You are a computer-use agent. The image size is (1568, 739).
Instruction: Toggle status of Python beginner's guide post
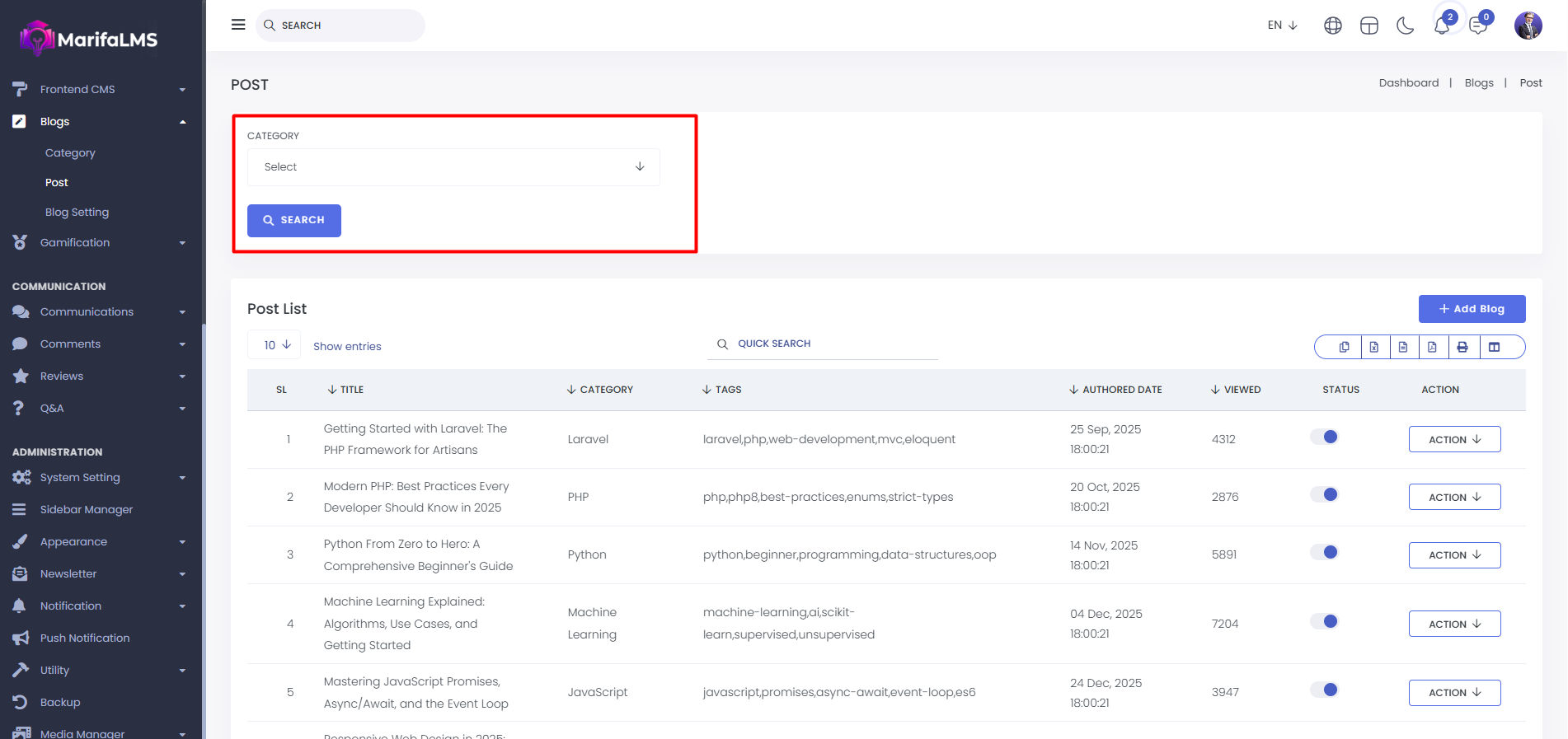[x=1325, y=553]
